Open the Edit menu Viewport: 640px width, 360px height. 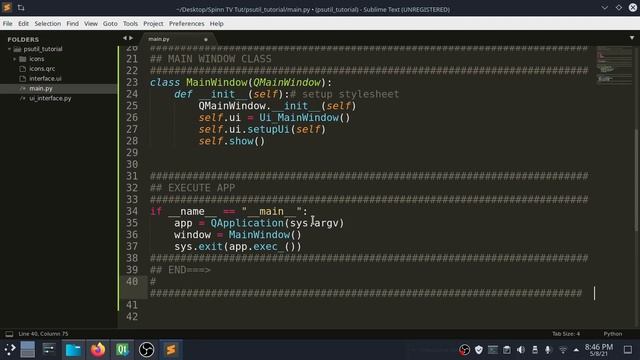[23, 24]
